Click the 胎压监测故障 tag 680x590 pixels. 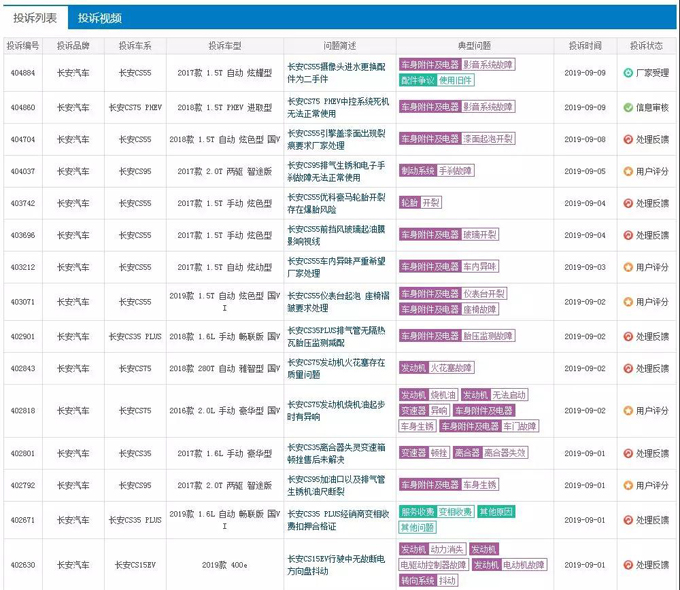[x=488, y=336]
